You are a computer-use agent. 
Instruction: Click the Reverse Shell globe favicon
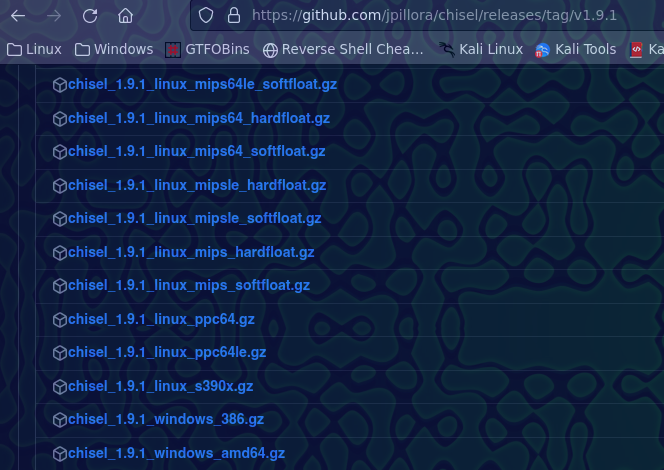click(x=270, y=50)
